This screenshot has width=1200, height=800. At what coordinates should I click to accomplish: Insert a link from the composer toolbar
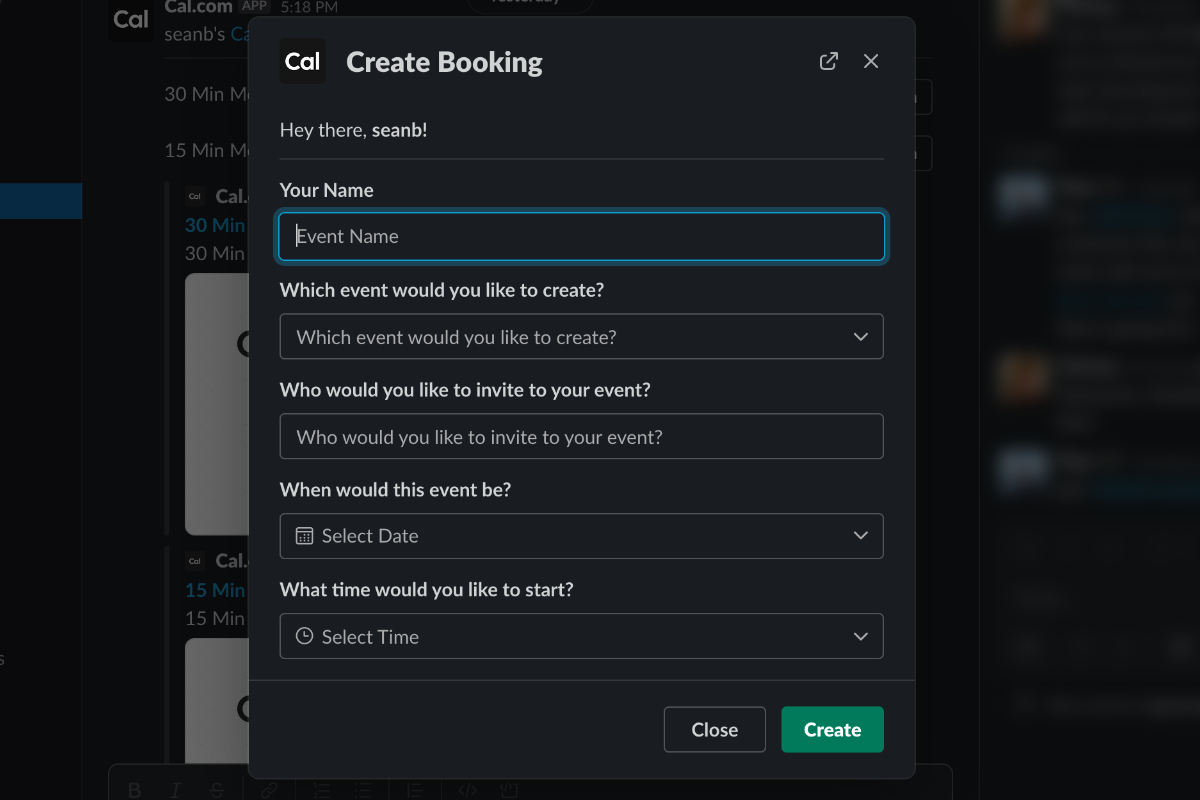pyautogui.click(x=269, y=790)
